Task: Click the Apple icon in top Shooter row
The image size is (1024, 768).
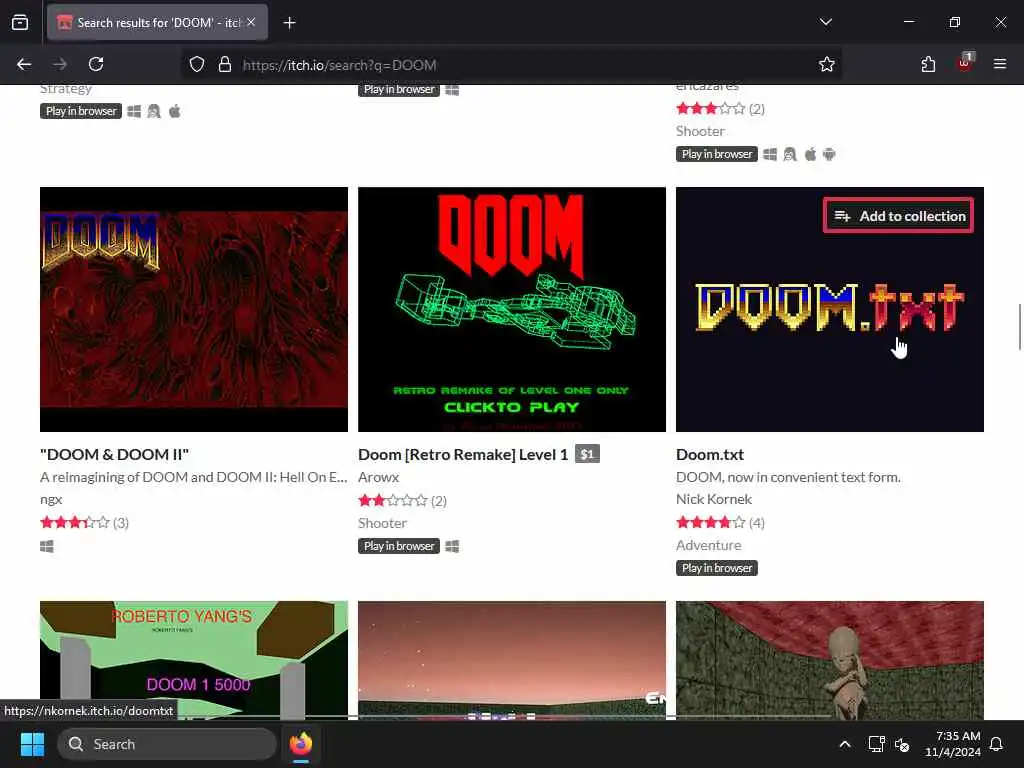Action: click(810, 154)
